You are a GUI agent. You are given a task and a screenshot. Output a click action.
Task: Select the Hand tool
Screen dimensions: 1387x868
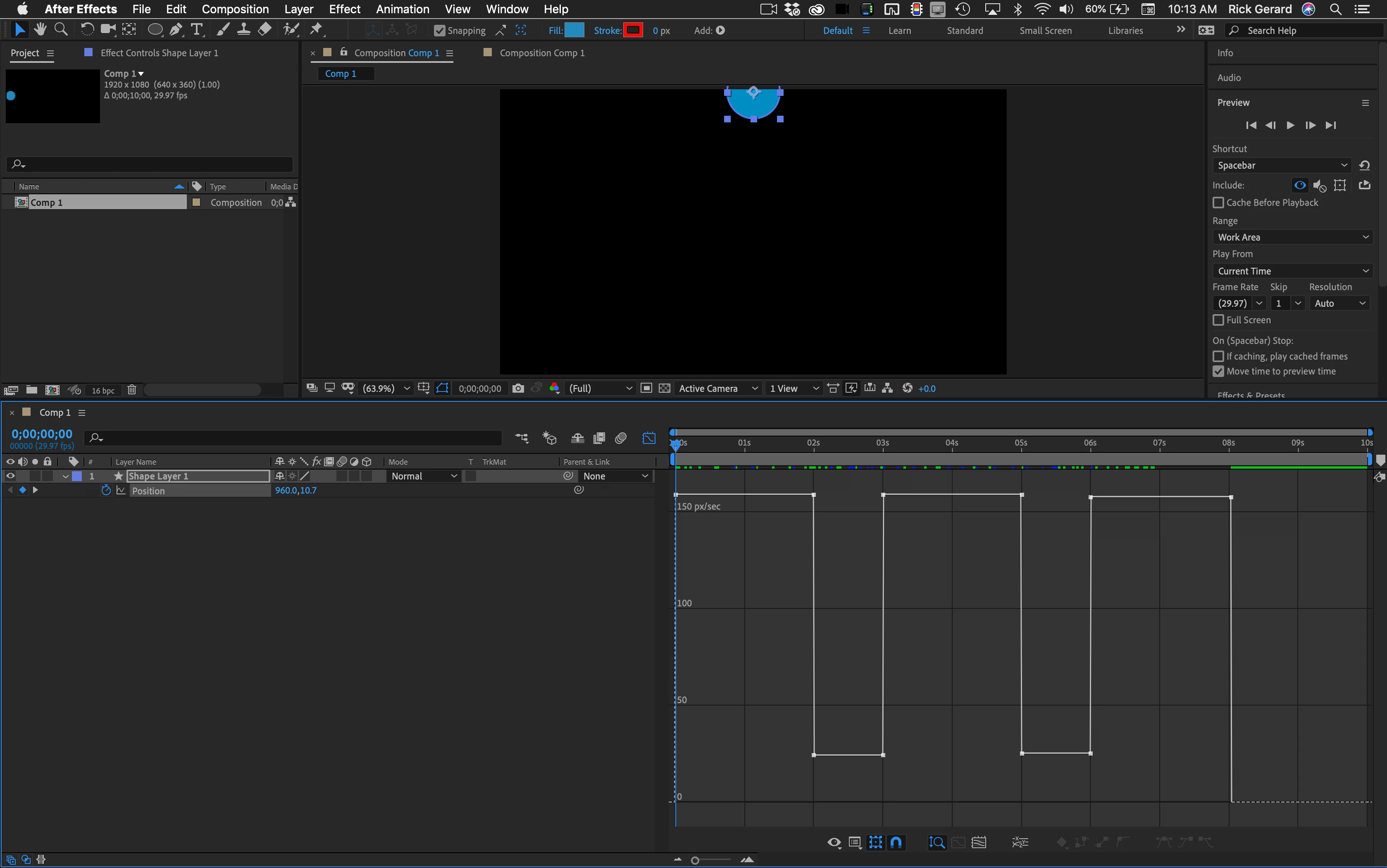(40, 29)
